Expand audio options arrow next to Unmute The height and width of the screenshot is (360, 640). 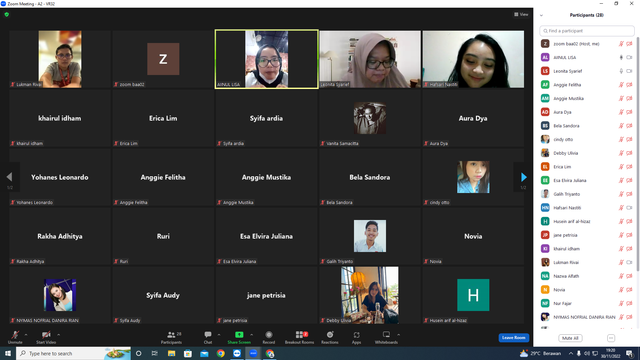coord(26,335)
